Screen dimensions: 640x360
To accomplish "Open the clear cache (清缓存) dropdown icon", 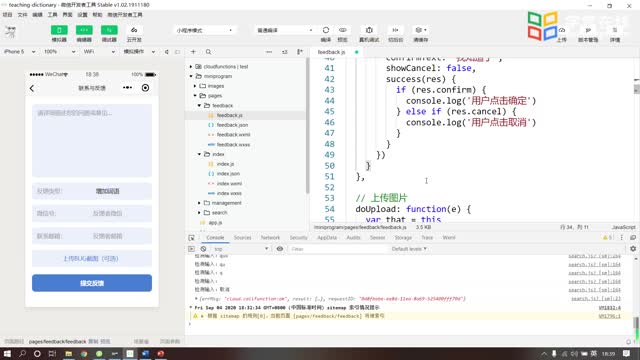I will (x=420, y=30).
